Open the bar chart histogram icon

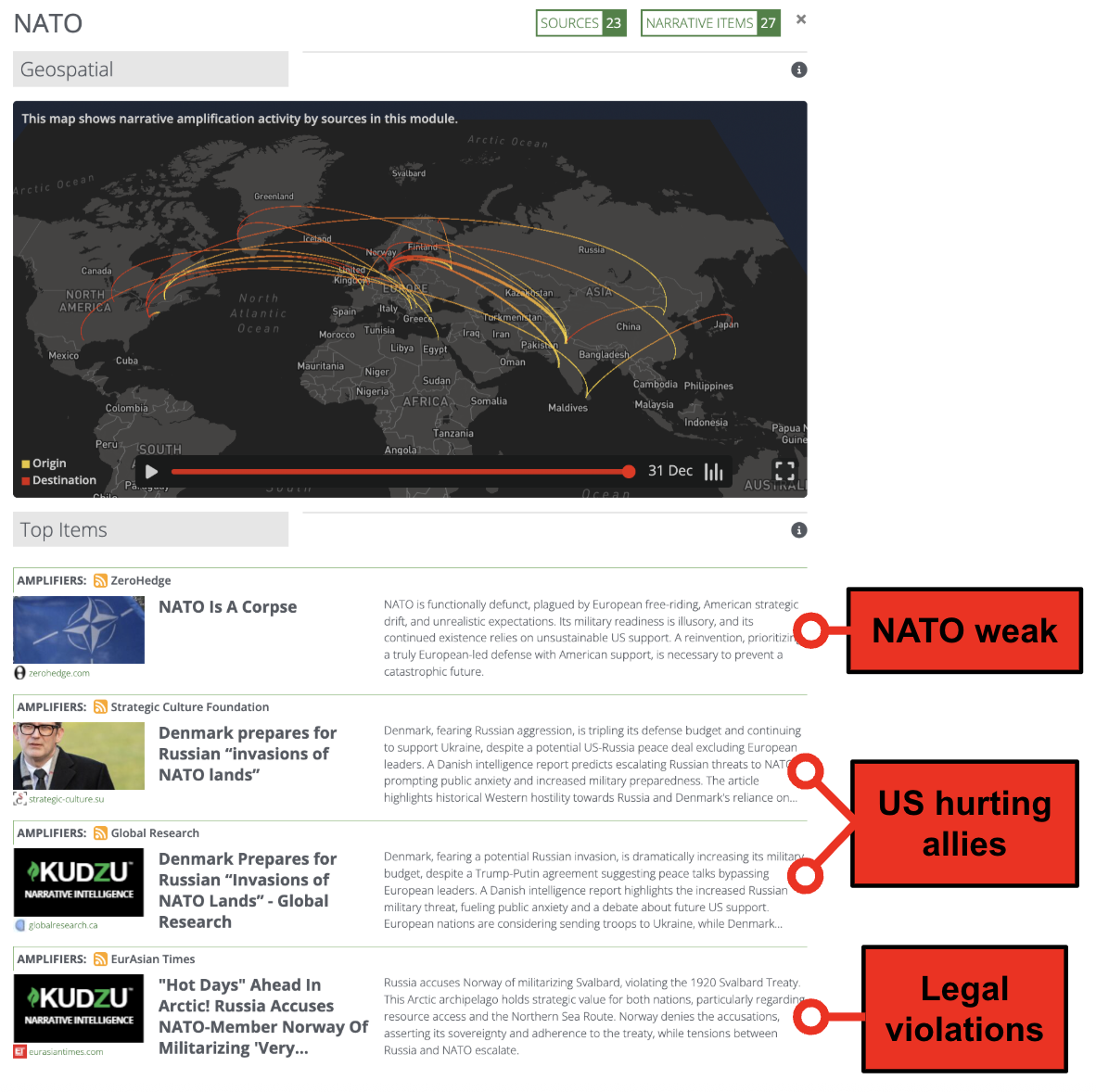click(713, 472)
